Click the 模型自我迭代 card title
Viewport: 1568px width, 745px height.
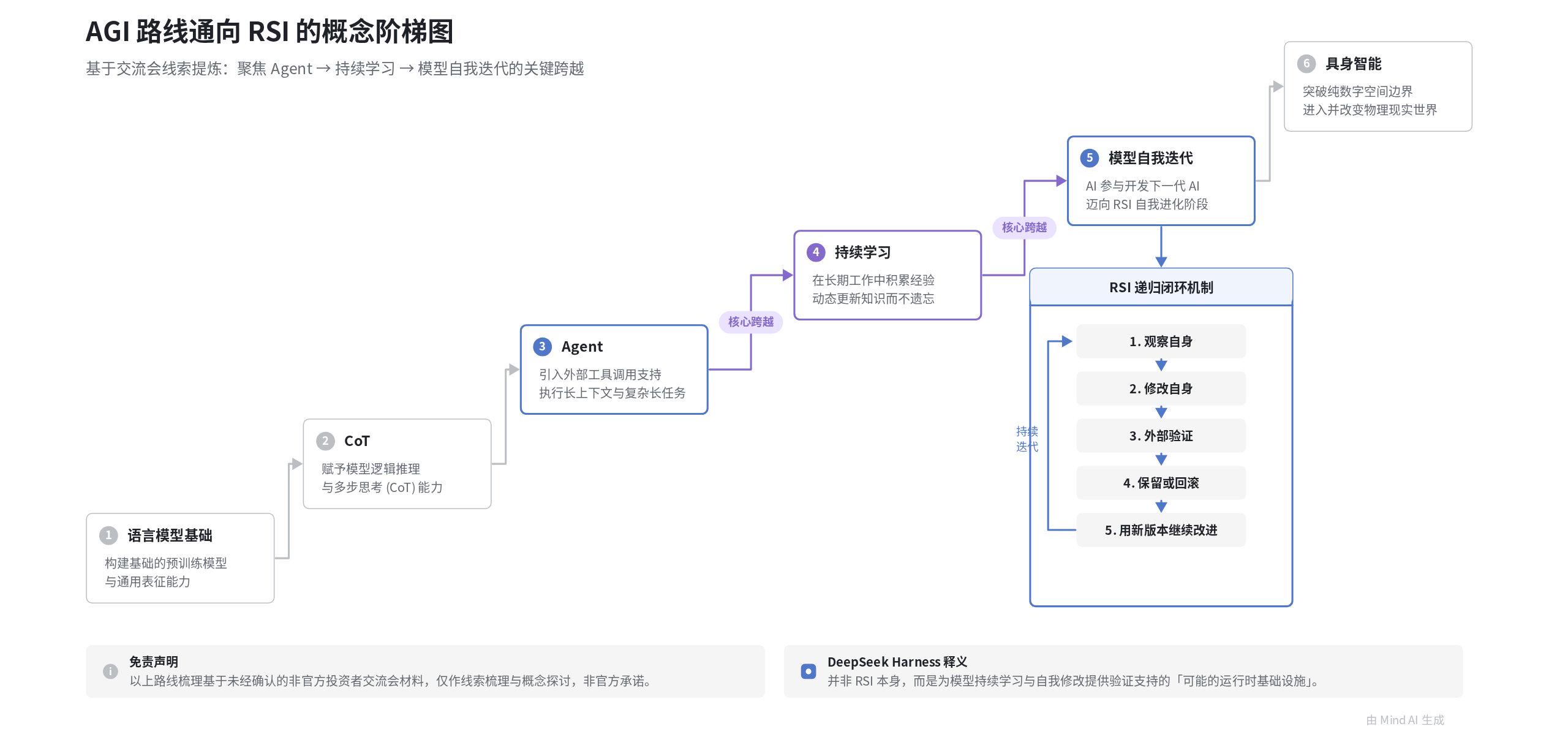pyautogui.click(x=1150, y=158)
